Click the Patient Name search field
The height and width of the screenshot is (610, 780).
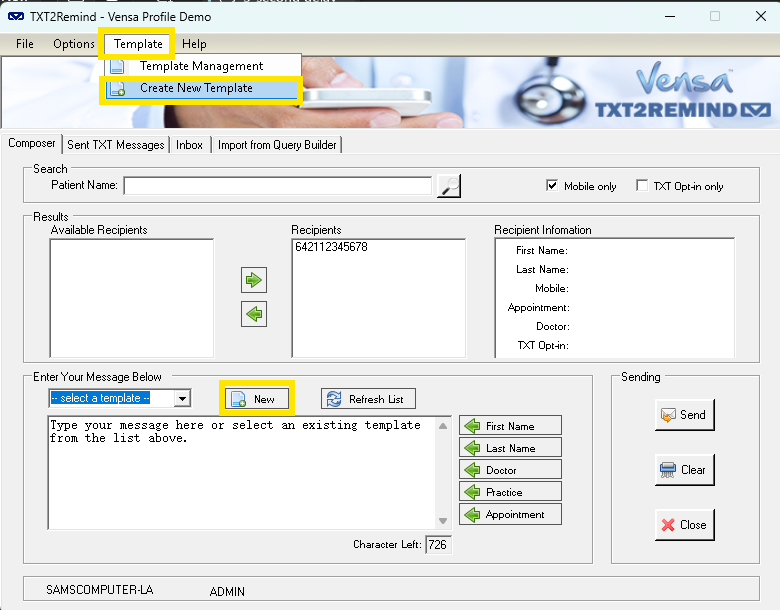278,186
